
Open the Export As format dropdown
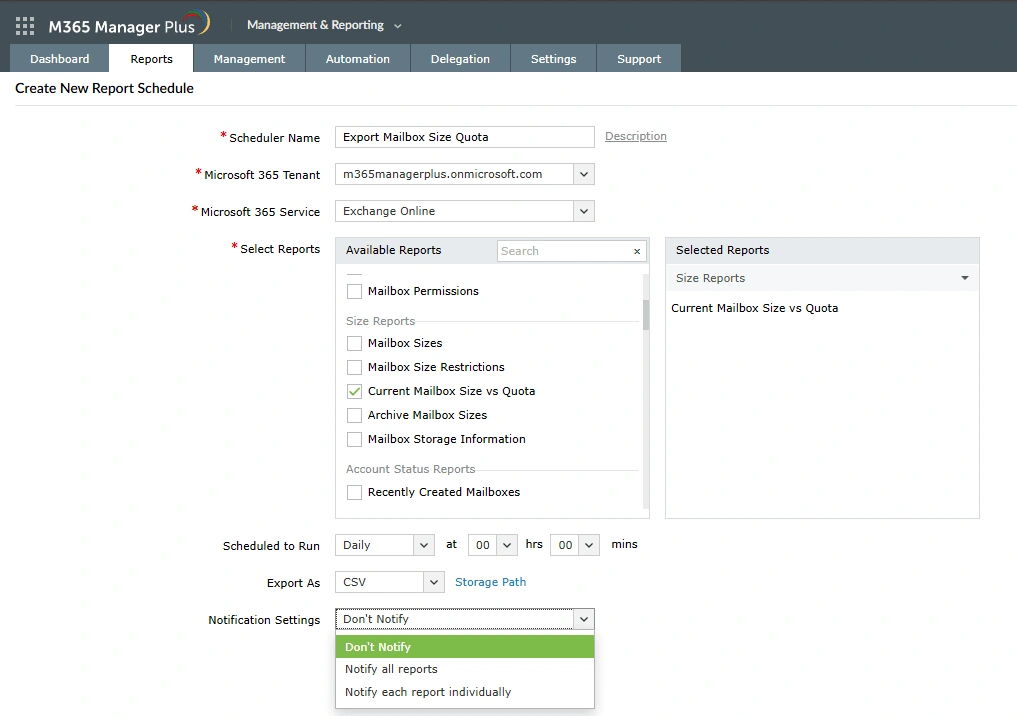pos(432,581)
